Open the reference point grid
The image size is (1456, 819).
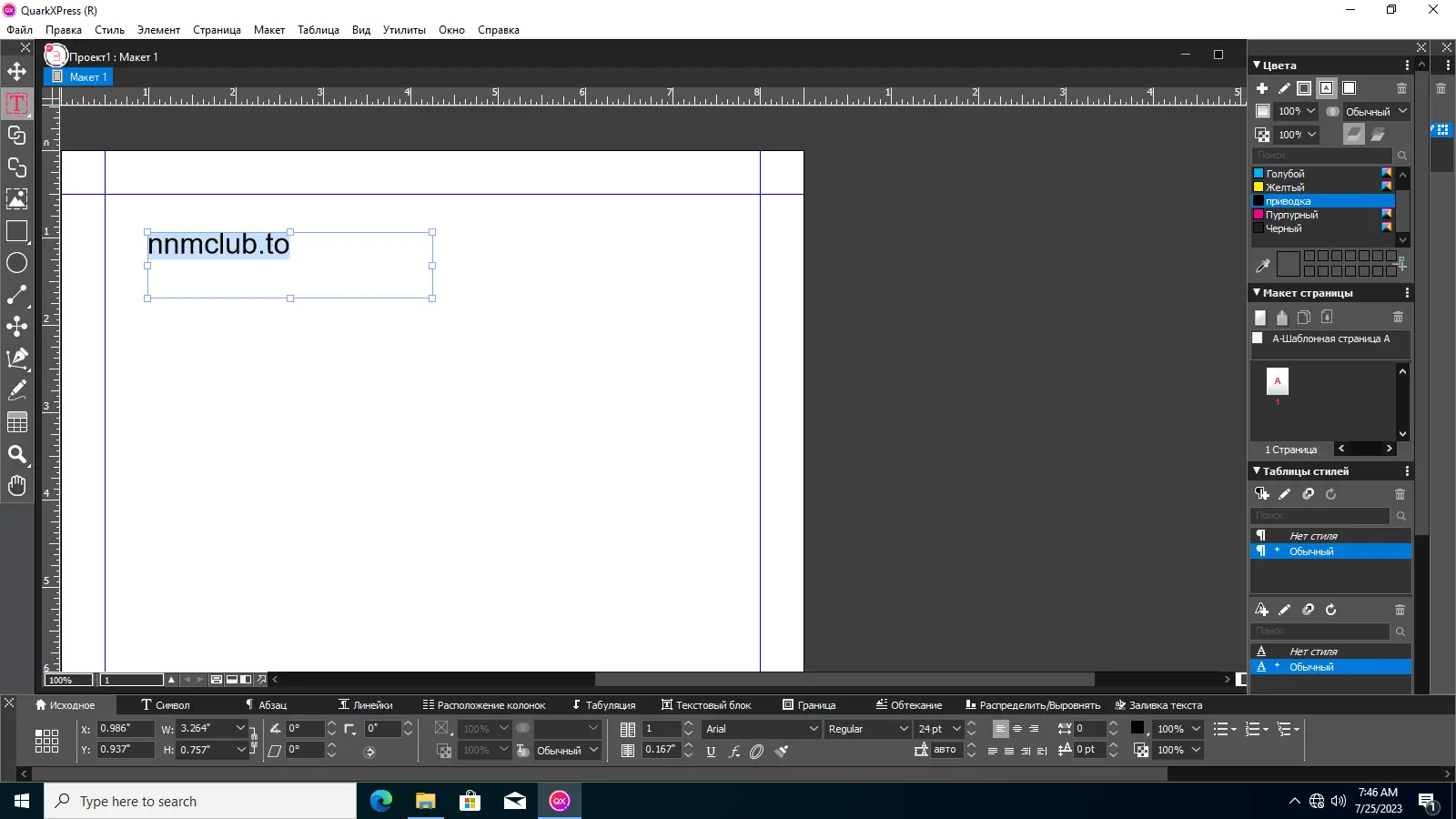46,741
